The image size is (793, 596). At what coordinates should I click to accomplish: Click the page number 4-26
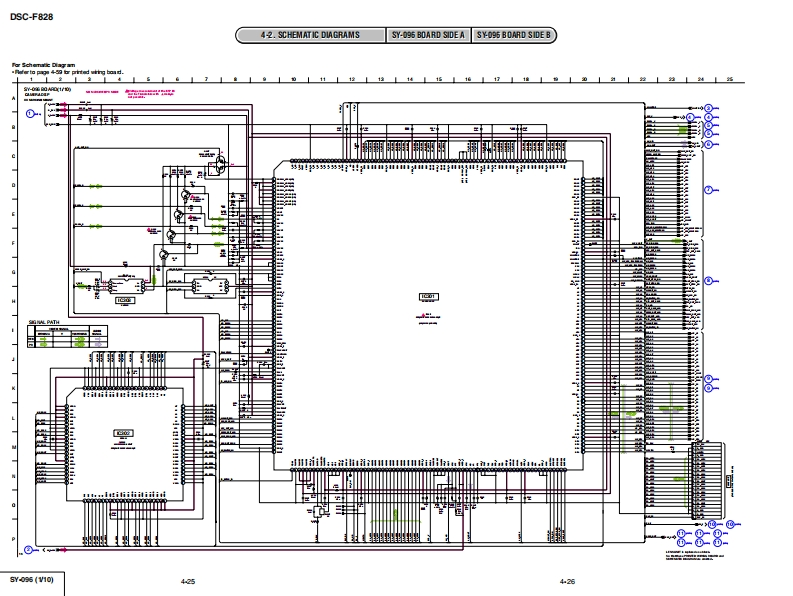[x=567, y=581]
